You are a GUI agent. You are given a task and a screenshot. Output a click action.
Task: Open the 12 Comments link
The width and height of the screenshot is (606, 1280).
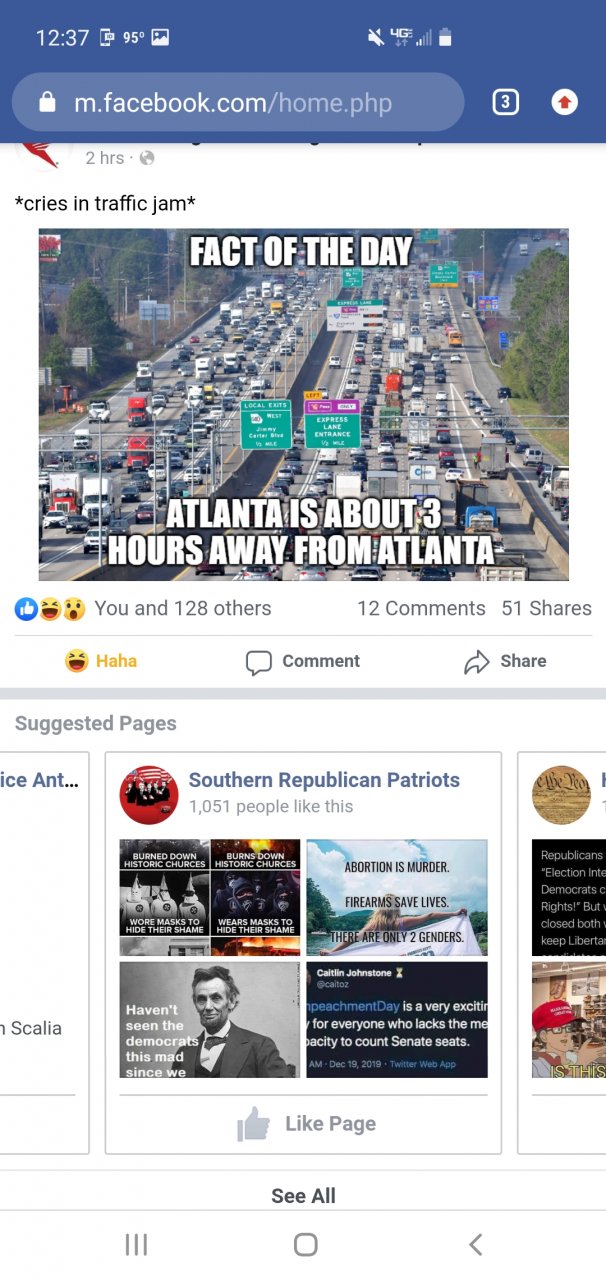pos(421,608)
